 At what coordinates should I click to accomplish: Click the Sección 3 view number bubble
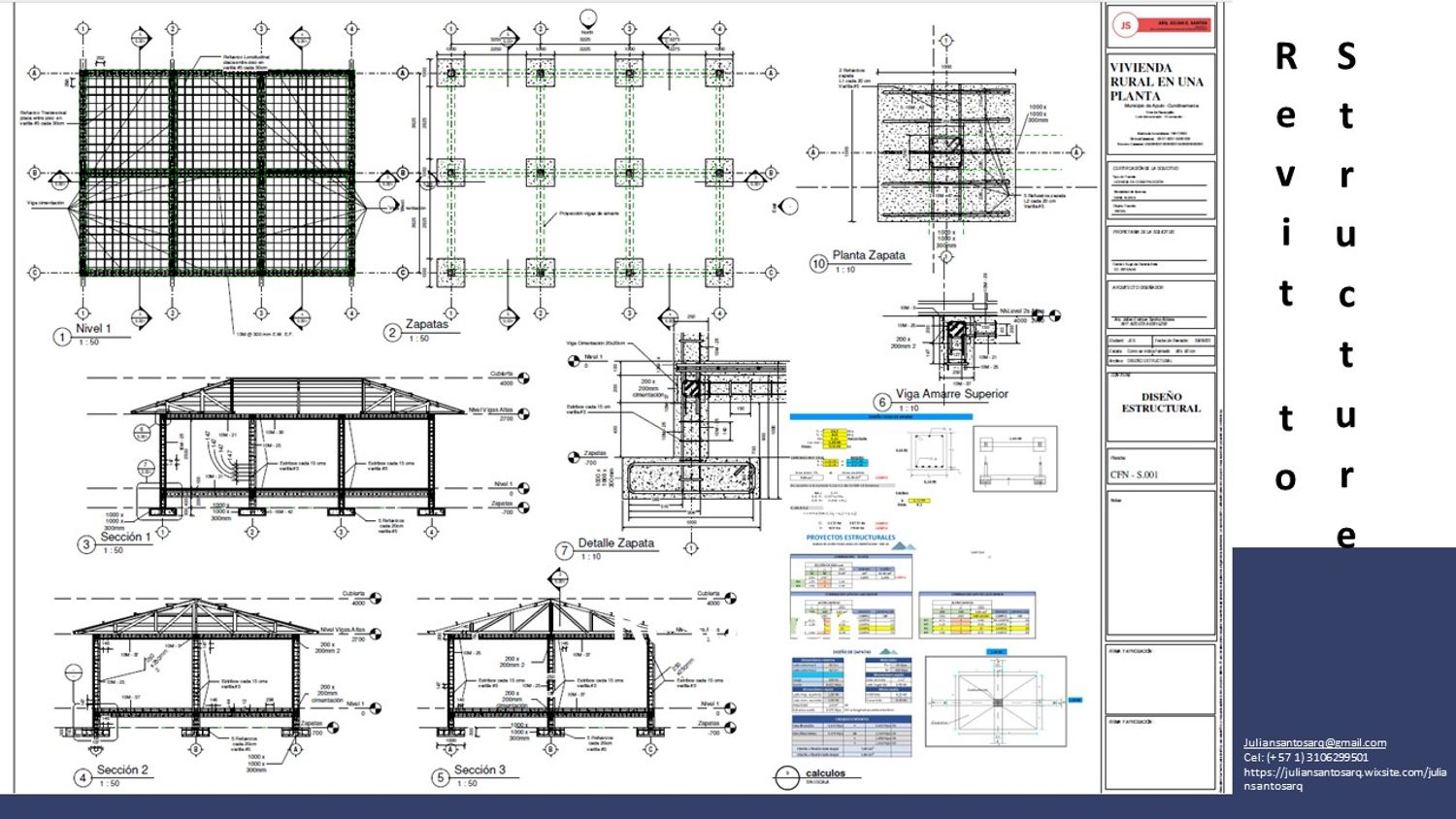click(440, 777)
